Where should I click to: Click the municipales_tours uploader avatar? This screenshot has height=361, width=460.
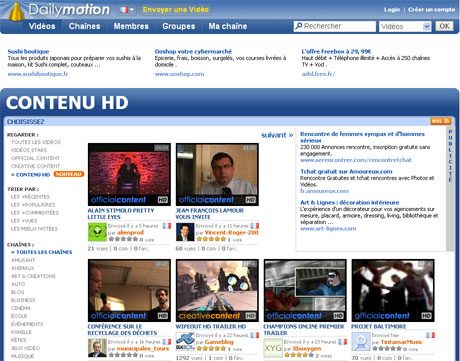coord(97,348)
